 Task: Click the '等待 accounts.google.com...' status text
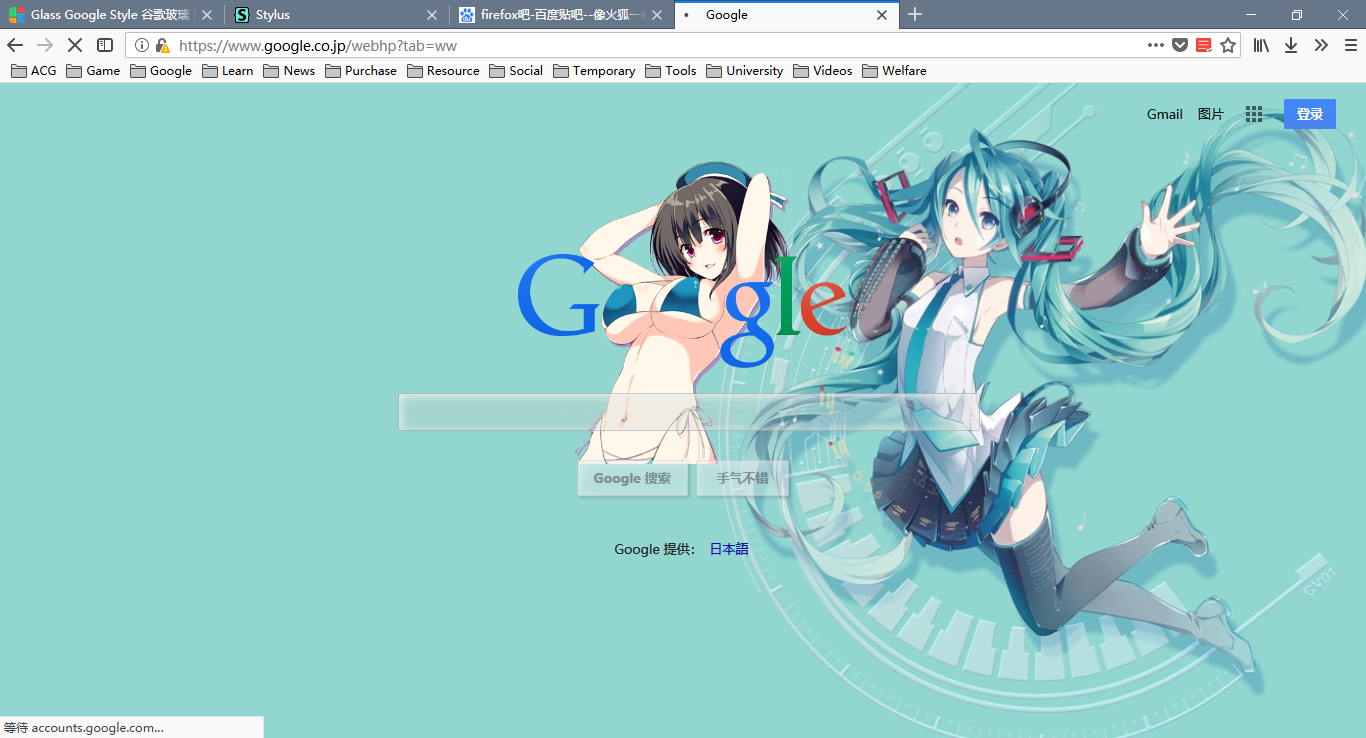(x=84, y=728)
